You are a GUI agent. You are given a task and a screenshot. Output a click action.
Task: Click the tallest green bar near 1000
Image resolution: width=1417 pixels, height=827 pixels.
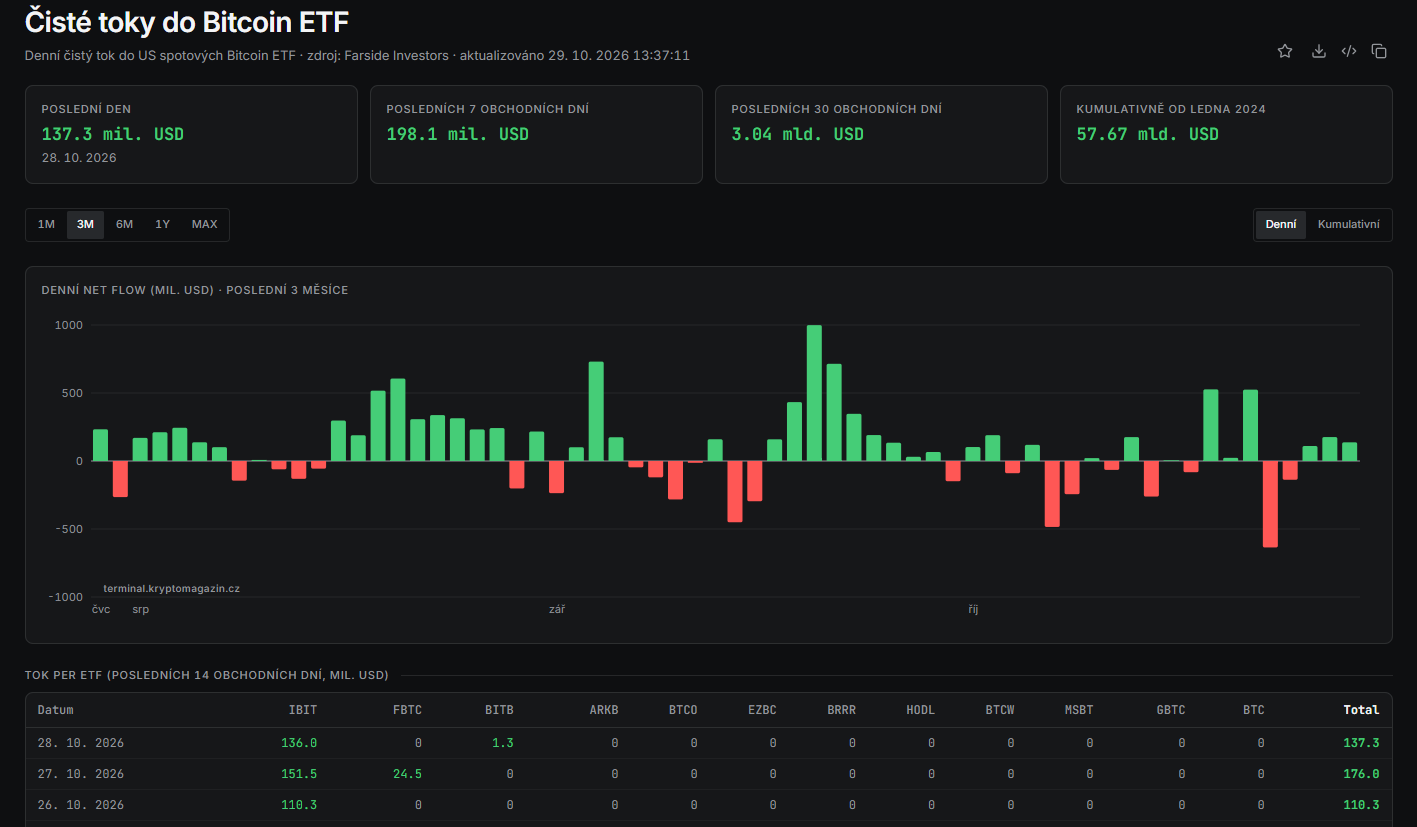[x=814, y=393]
